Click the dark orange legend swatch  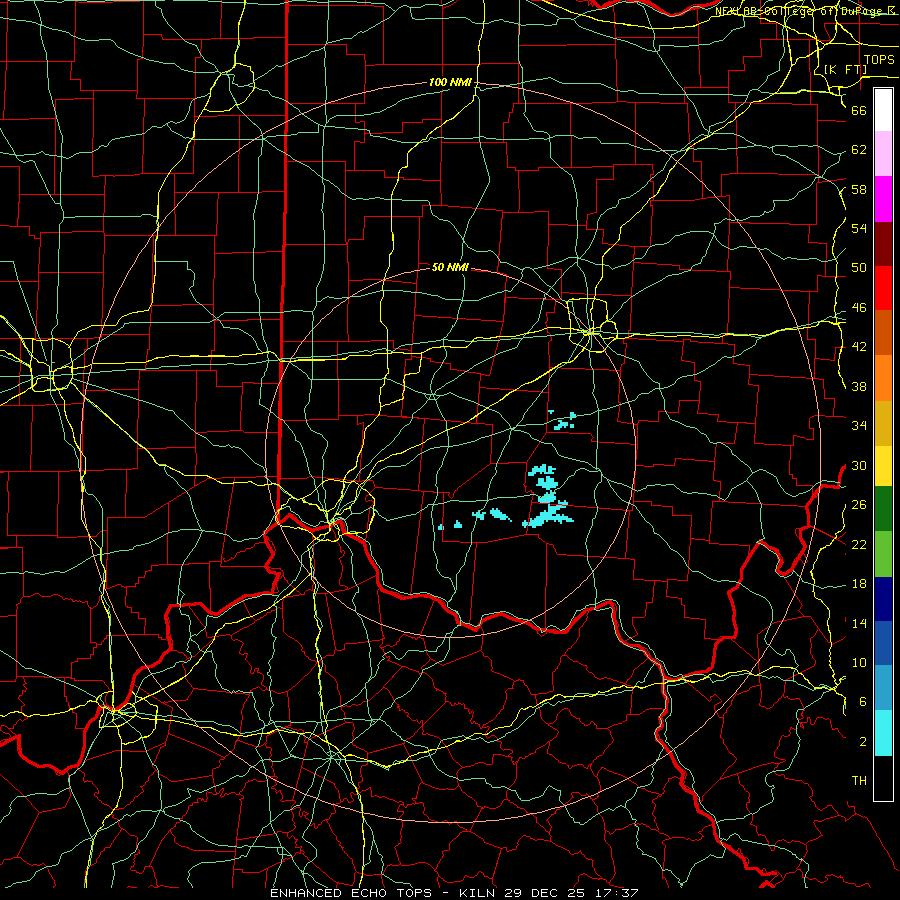pyautogui.click(x=883, y=332)
